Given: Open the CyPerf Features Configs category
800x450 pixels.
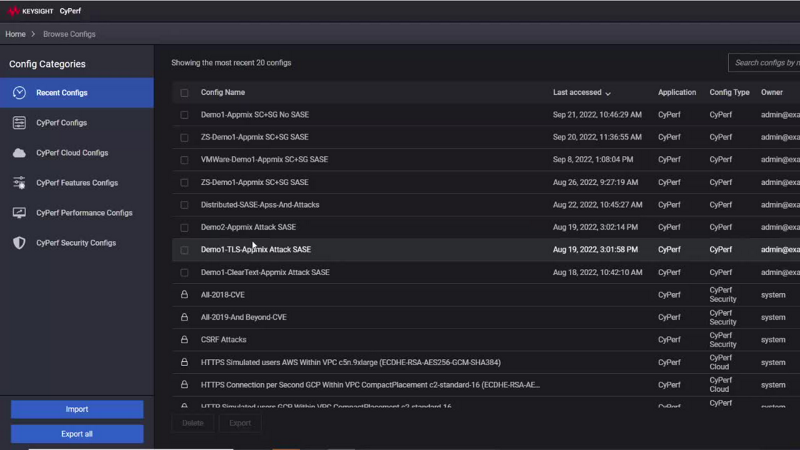Looking at the screenshot, I should [x=77, y=183].
